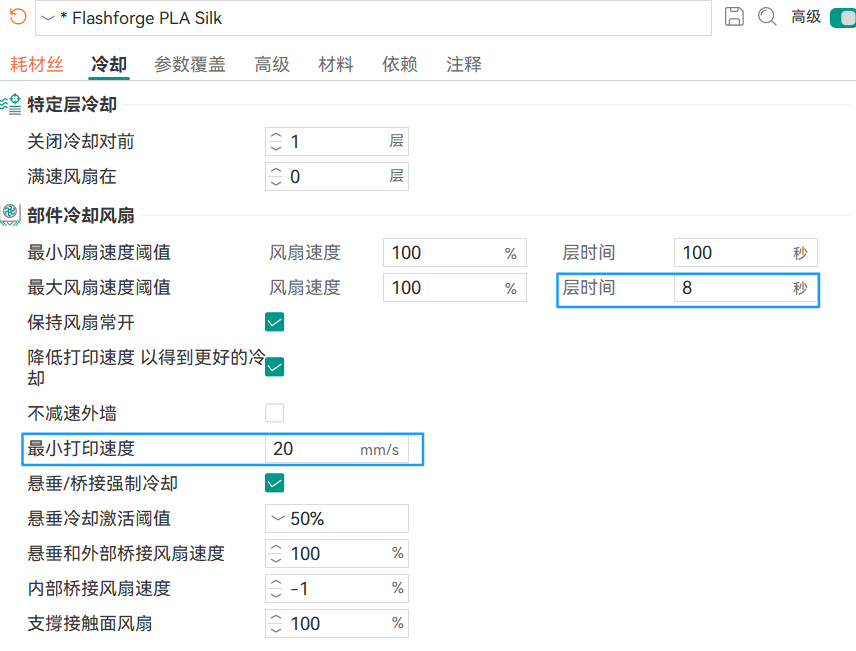
Task: Open the 参数覆盖 tab
Action: coord(190,64)
